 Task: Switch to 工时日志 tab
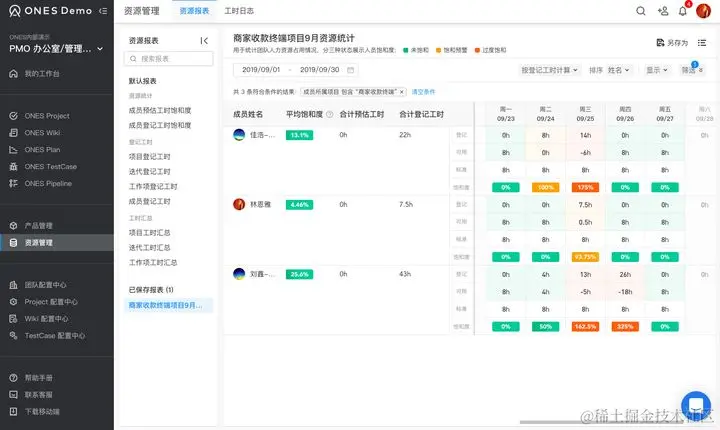[x=239, y=11]
